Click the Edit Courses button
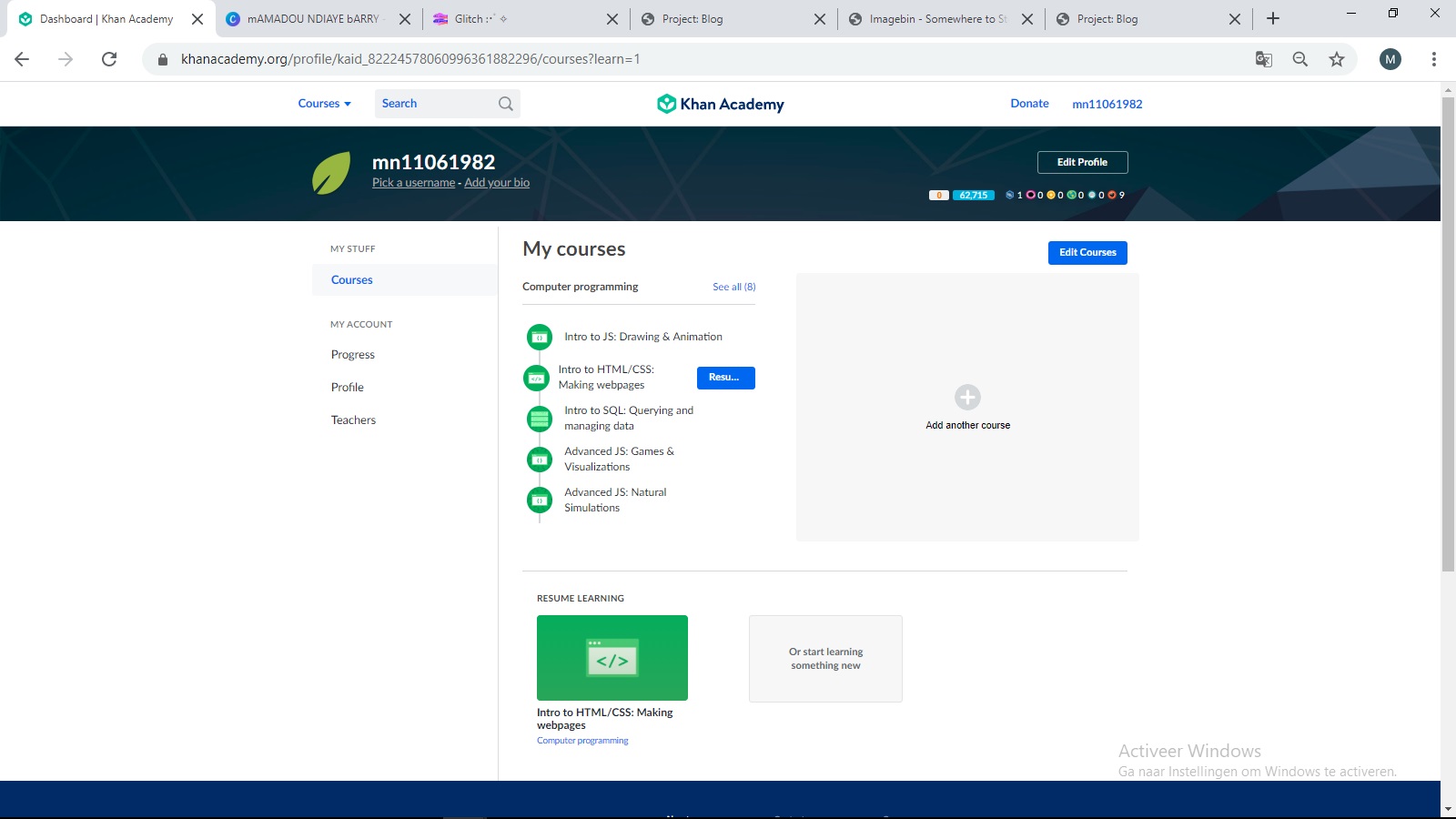The width and height of the screenshot is (1456, 819). pyautogui.click(x=1087, y=253)
